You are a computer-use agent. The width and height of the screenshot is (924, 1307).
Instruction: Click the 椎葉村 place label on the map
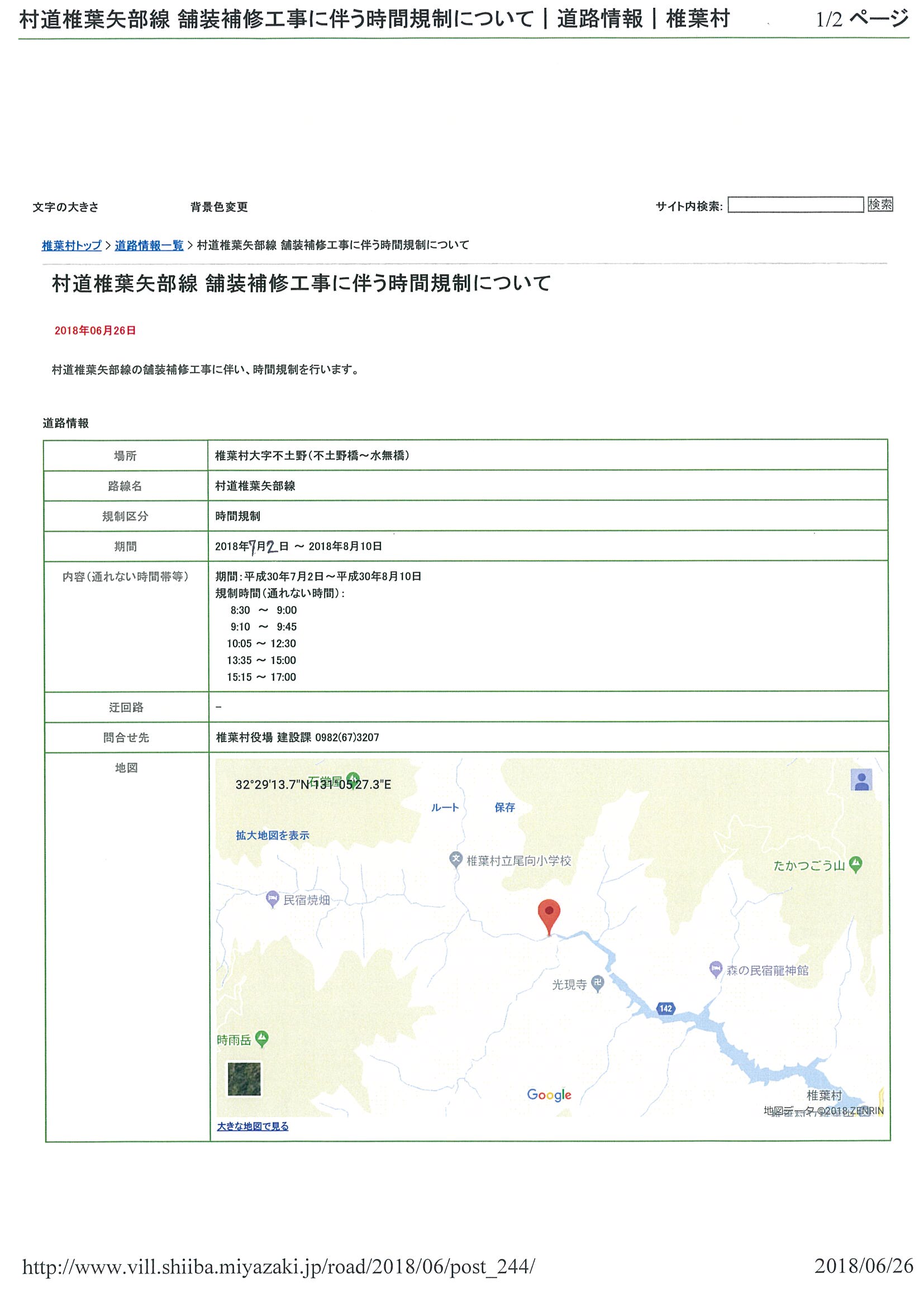coord(824,1095)
